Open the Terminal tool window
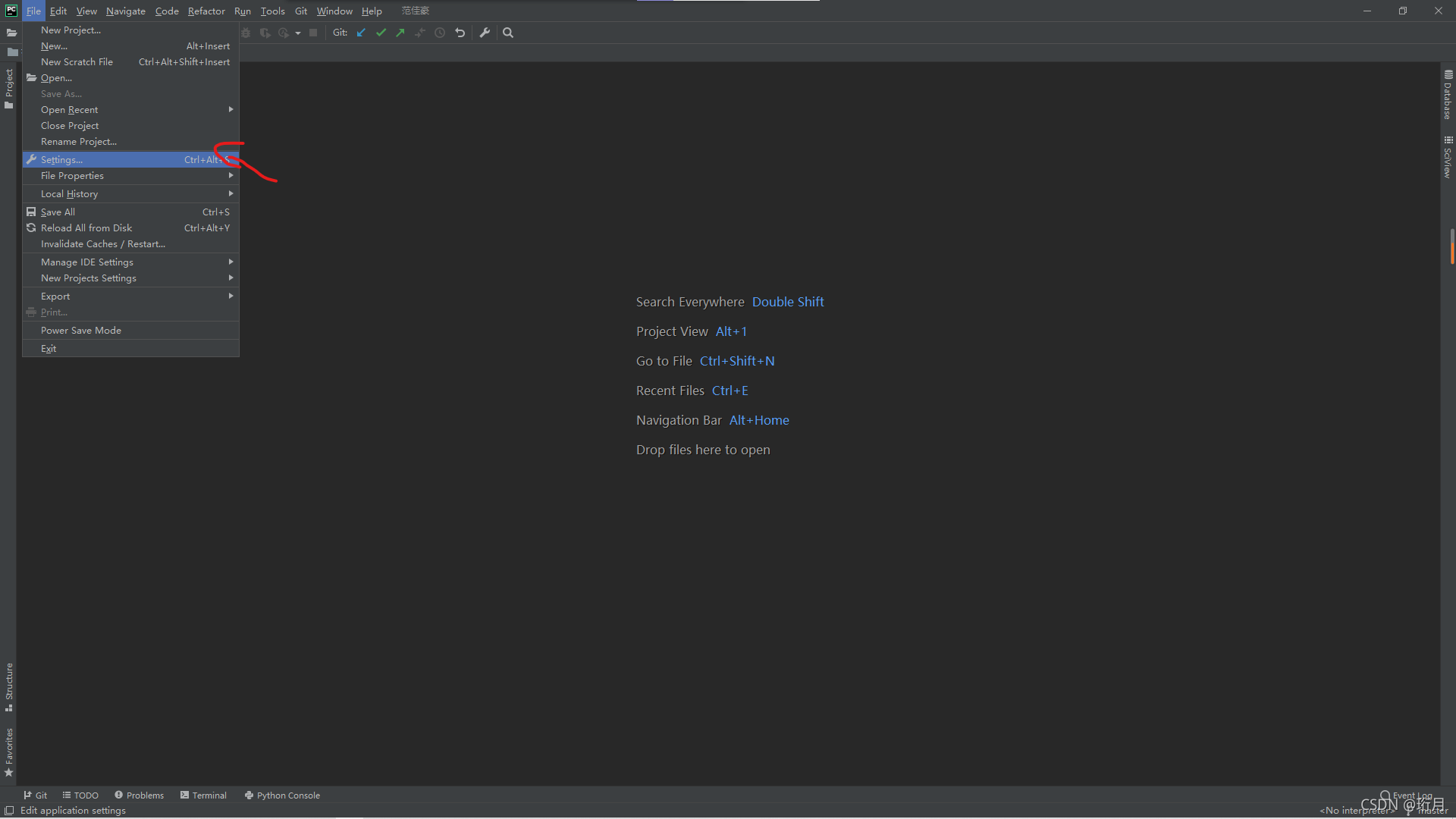This screenshot has height=819, width=1456. [x=203, y=795]
